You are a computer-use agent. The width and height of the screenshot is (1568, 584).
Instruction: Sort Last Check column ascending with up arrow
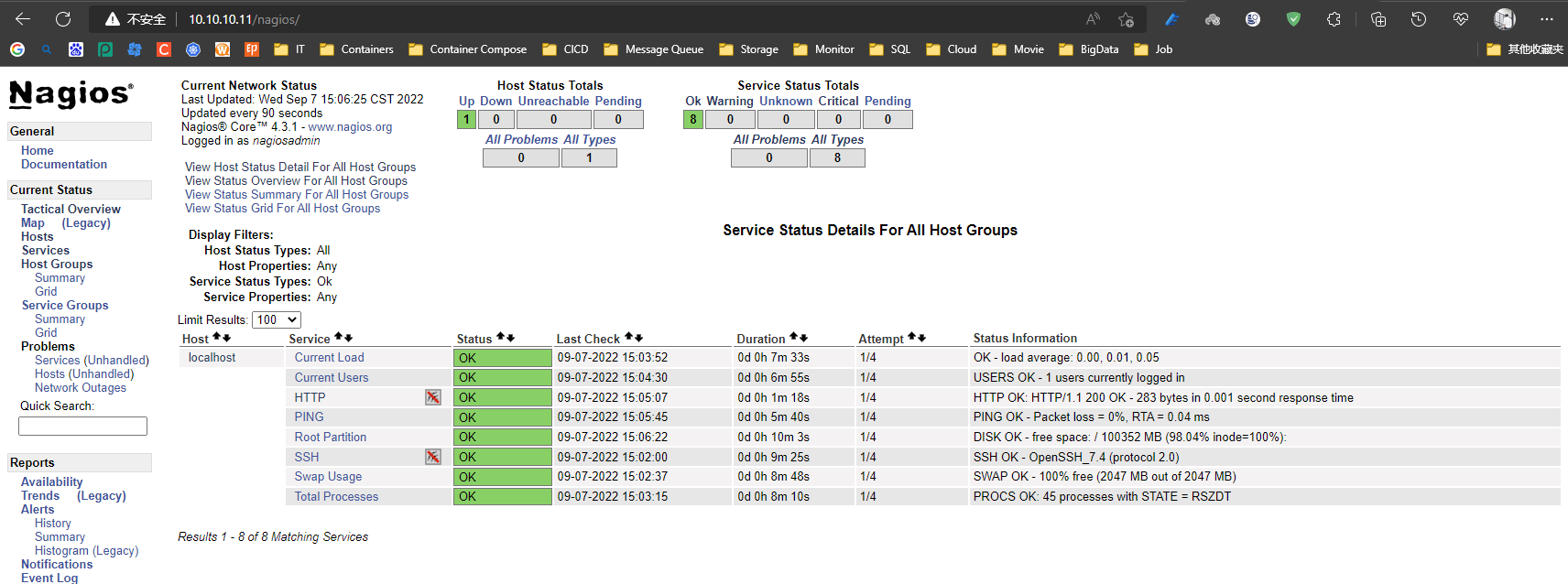[x=629, y=338]
